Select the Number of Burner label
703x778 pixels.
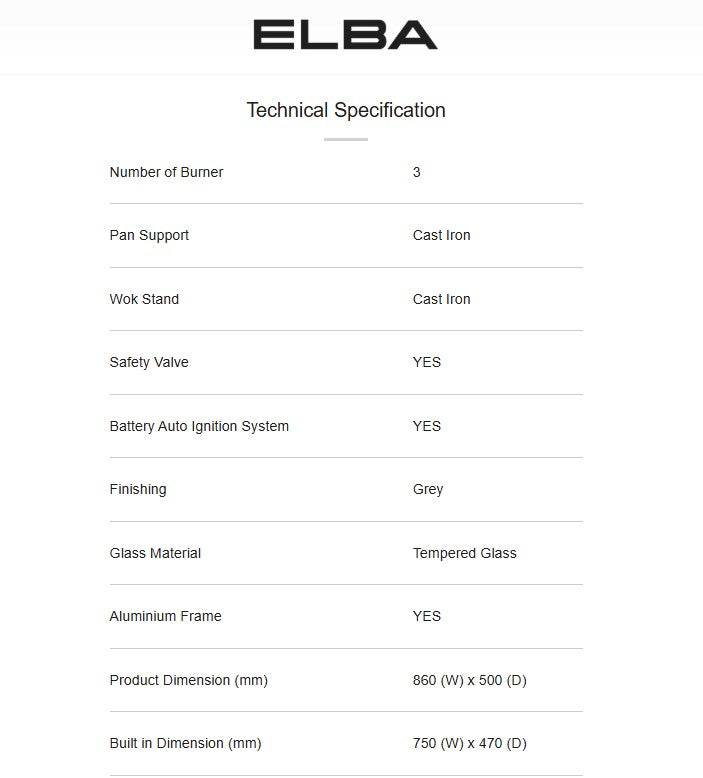coord(166,172)
